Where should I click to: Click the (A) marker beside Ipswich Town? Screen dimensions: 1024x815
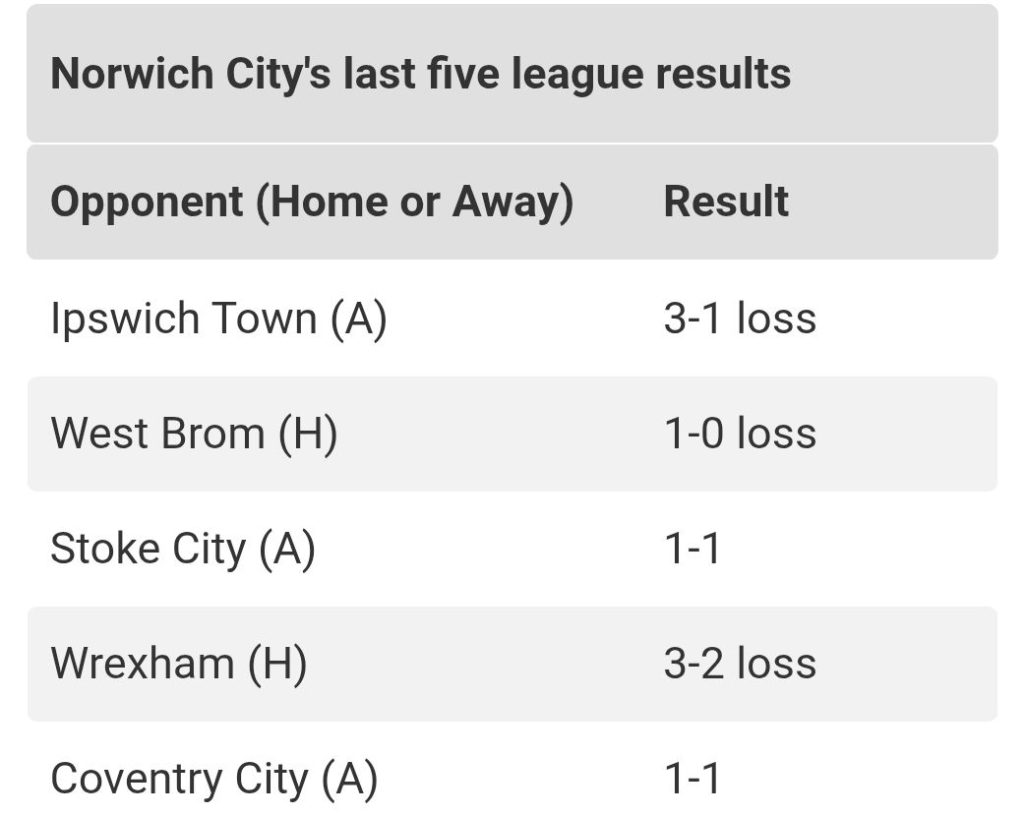pyautogui.click(x=357, y=319)
